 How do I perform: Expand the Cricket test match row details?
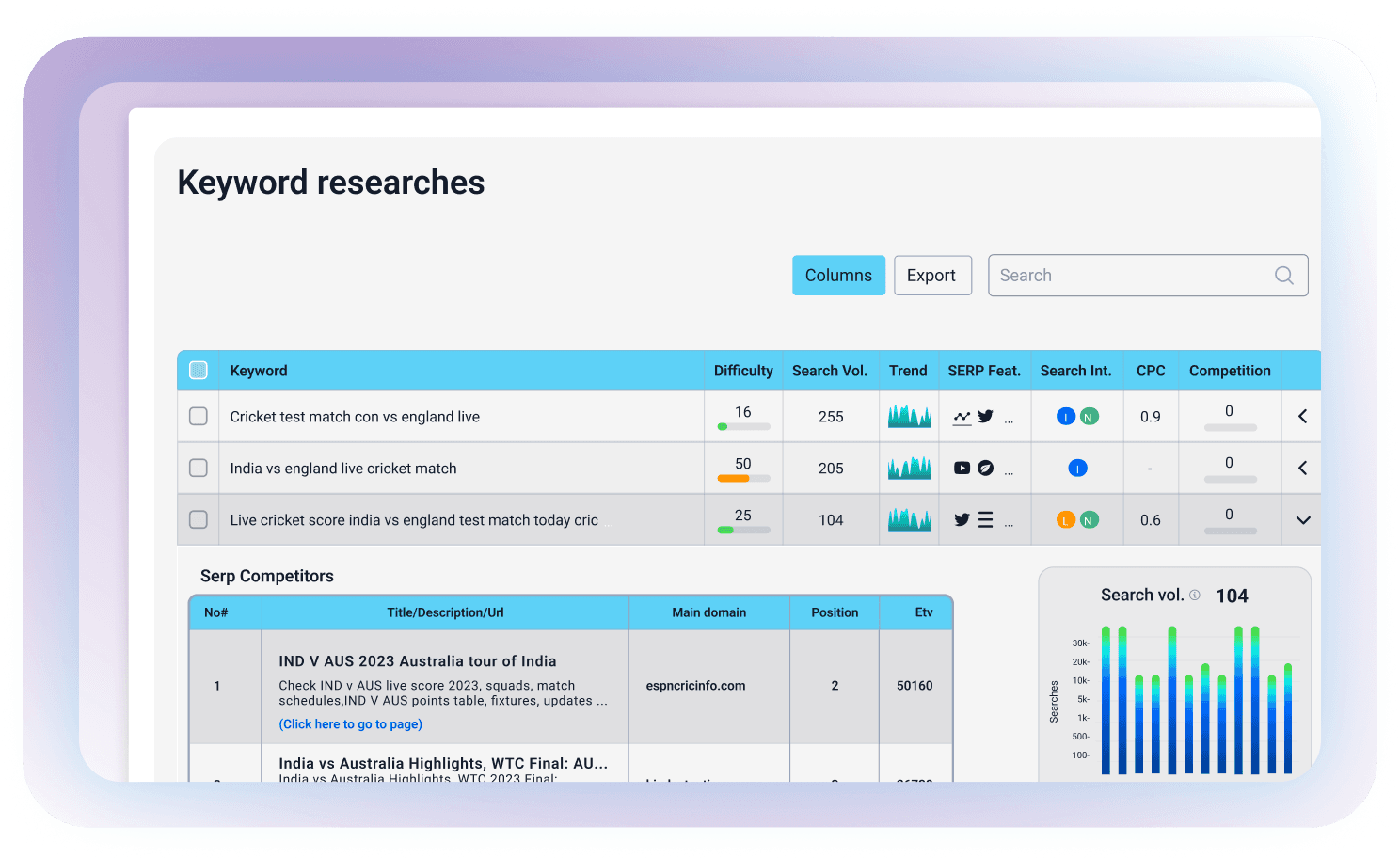tap(1302, 416)
